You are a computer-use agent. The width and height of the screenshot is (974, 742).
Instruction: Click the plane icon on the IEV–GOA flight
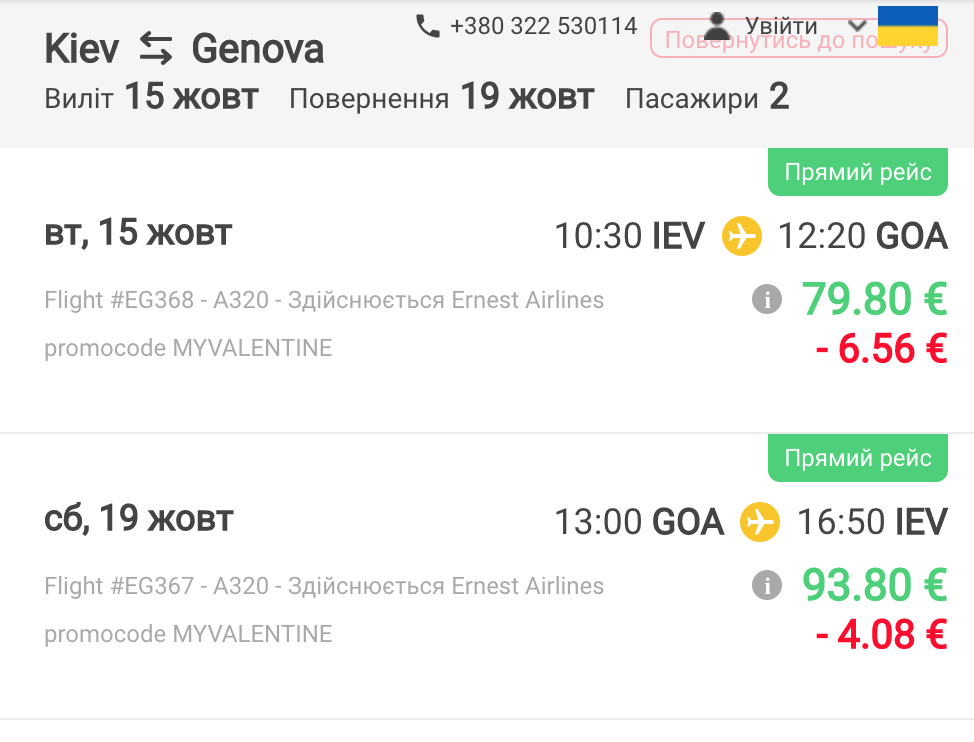[x=742, y=237]
